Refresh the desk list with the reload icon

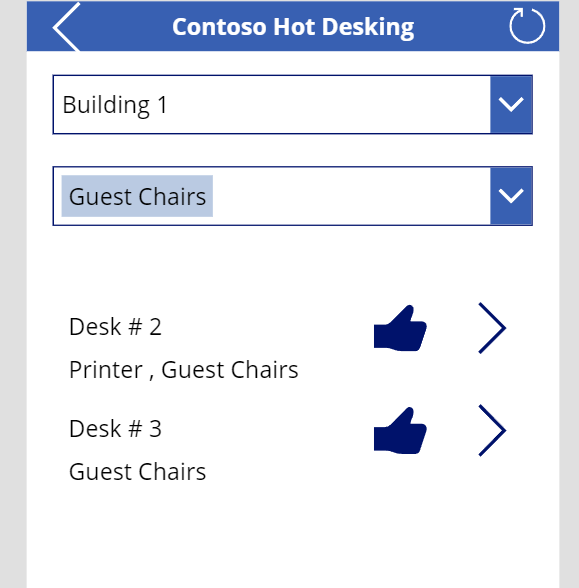(x=527, y=26)
